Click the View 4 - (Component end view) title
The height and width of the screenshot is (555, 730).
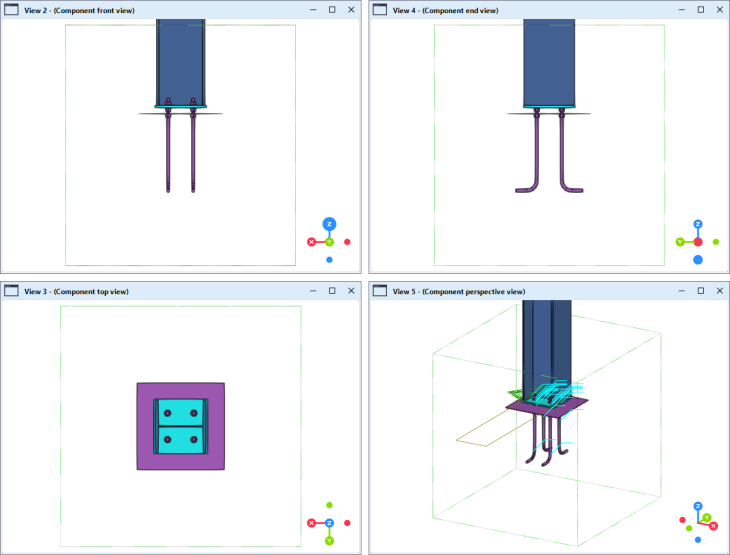[446, 10]
